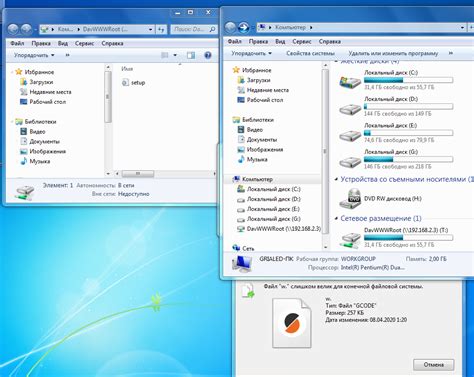Select the Локальный диск (D:) drive icon
Image resolution: width=474 pixels, height=377 pixels.
pos(350,109)
